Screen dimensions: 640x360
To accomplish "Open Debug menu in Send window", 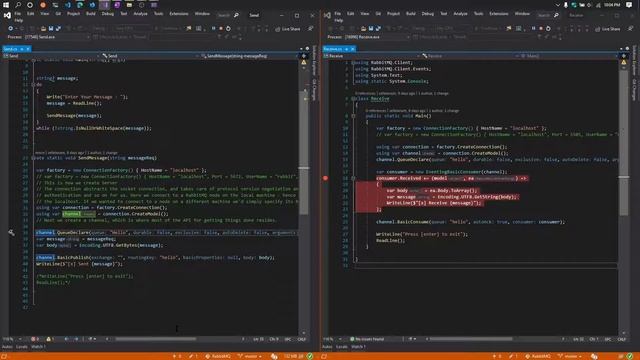I will pos(108,13).
